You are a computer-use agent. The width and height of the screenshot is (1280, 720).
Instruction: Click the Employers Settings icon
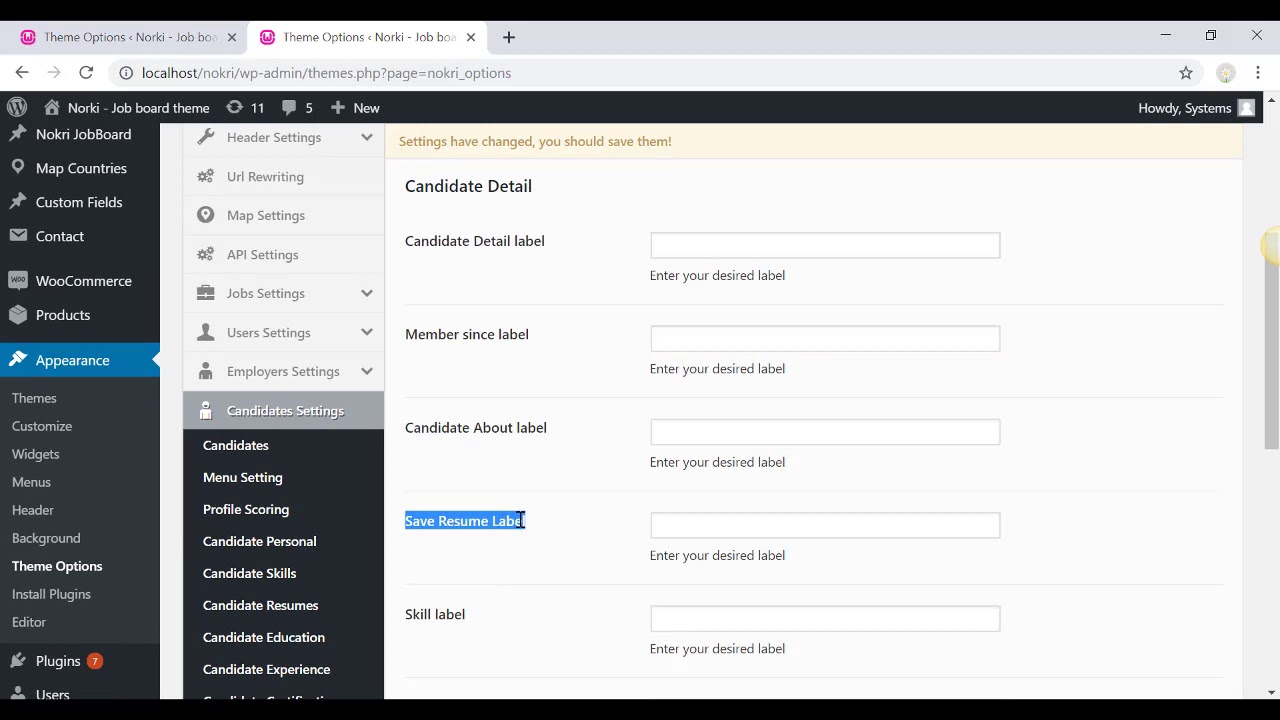[x=206, y=371]
